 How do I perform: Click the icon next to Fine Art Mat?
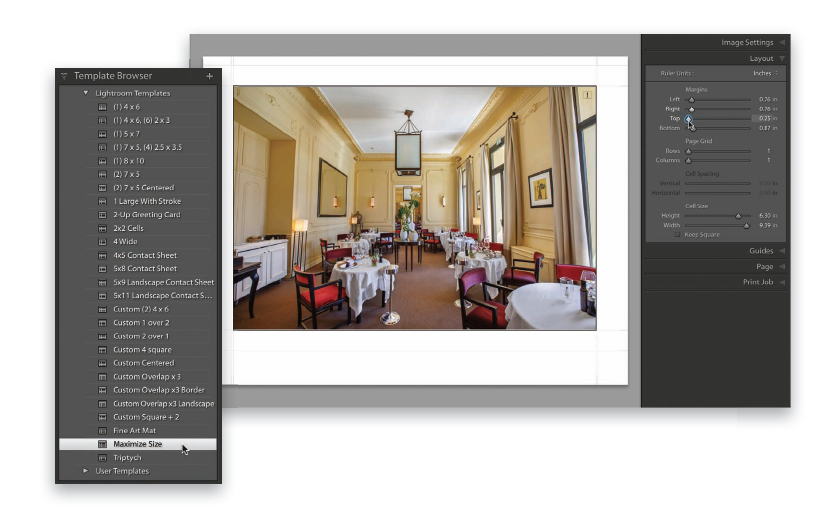click(x=102, y=430)
